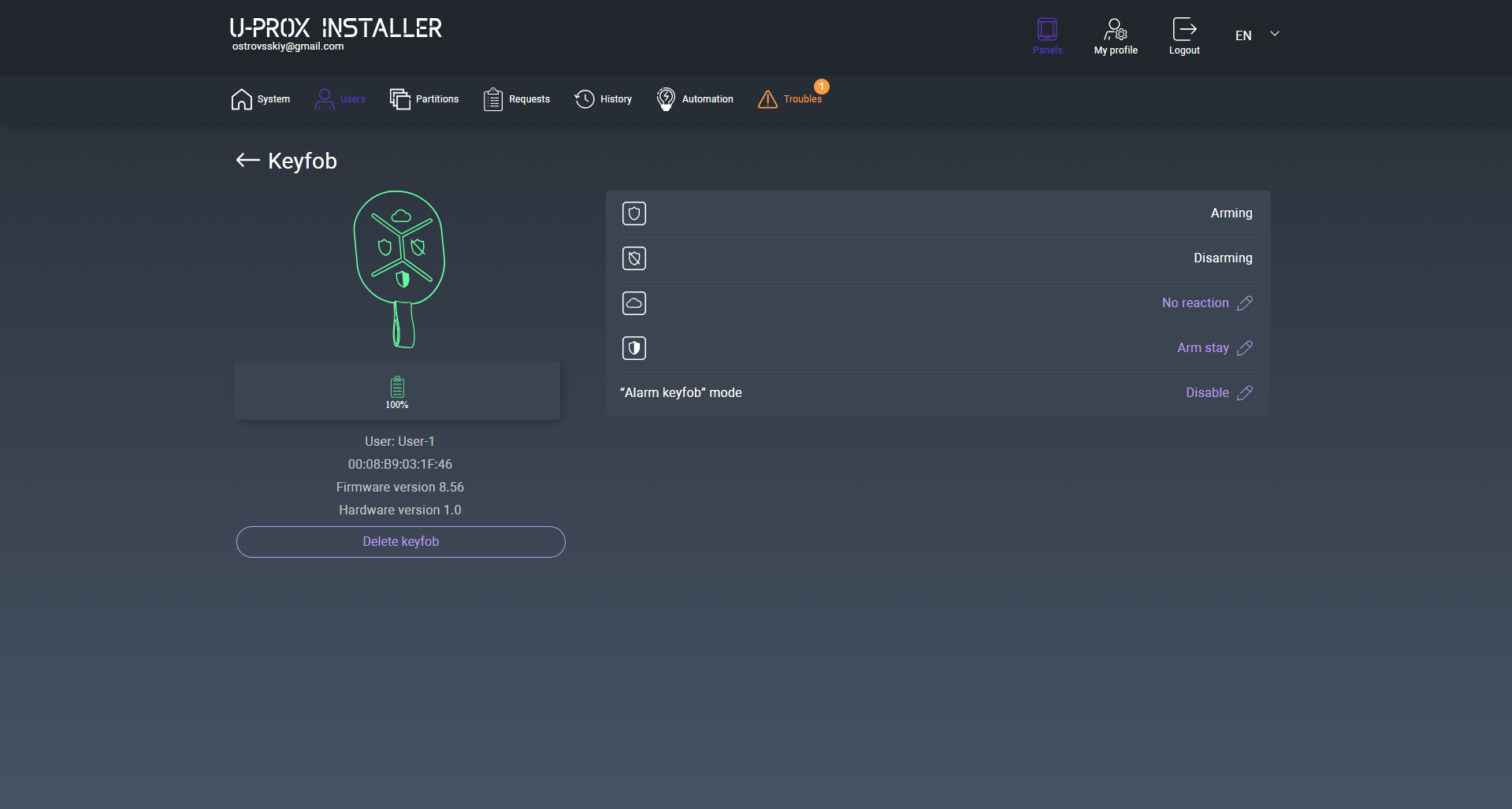
Task: Click the cloud button icon row
Action: tap(634, 303)
